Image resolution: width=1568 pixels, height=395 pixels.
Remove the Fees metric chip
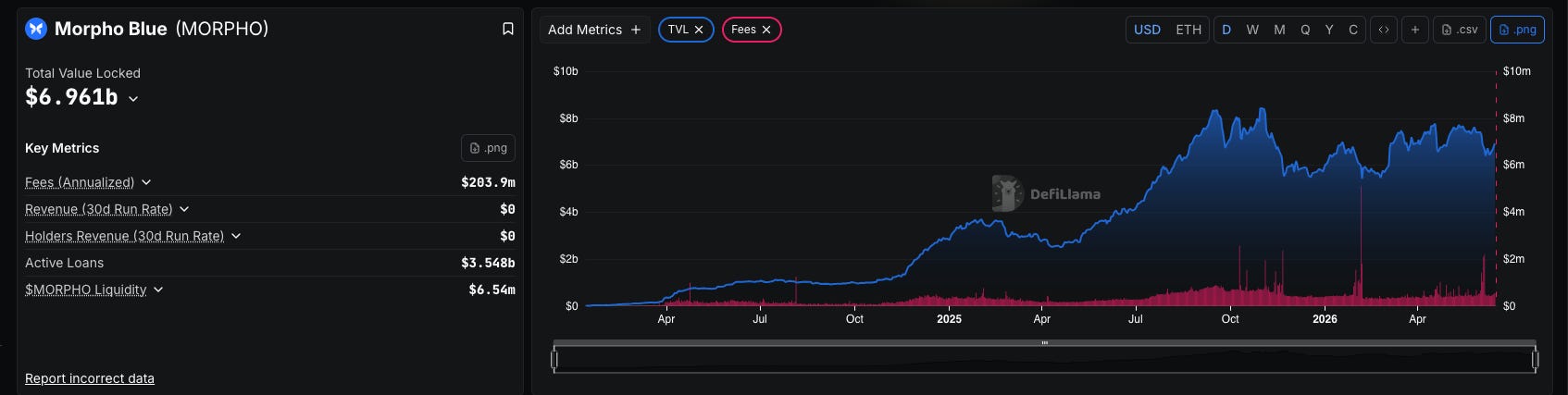[x=766, y=30]
